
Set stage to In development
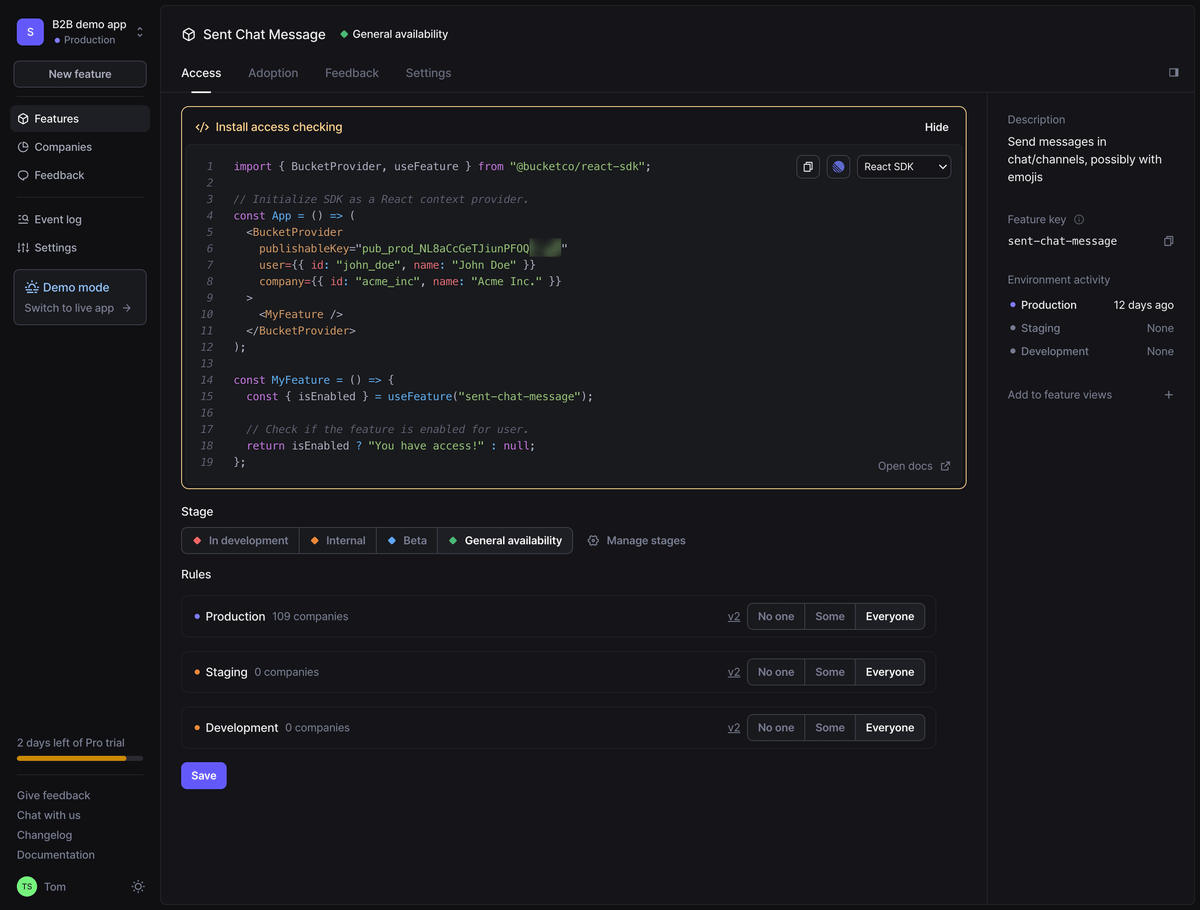(x=241, y=541)
